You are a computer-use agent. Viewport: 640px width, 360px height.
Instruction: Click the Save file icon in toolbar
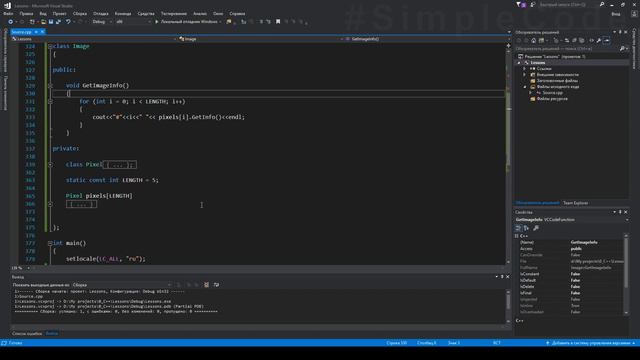pyautogui.click(x=51, y=22)
